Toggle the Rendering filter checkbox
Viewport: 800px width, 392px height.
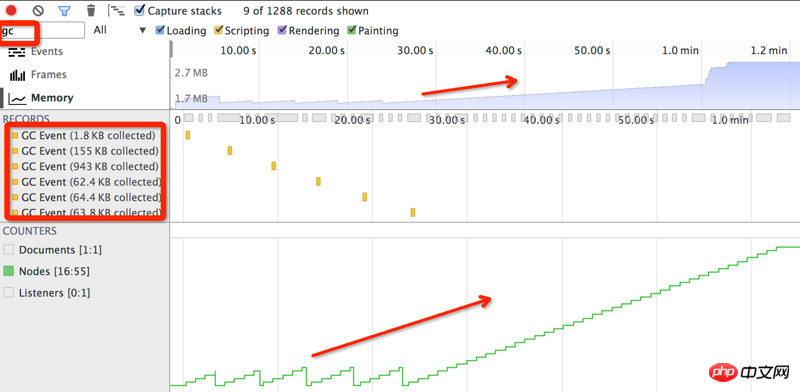point(282,30)
